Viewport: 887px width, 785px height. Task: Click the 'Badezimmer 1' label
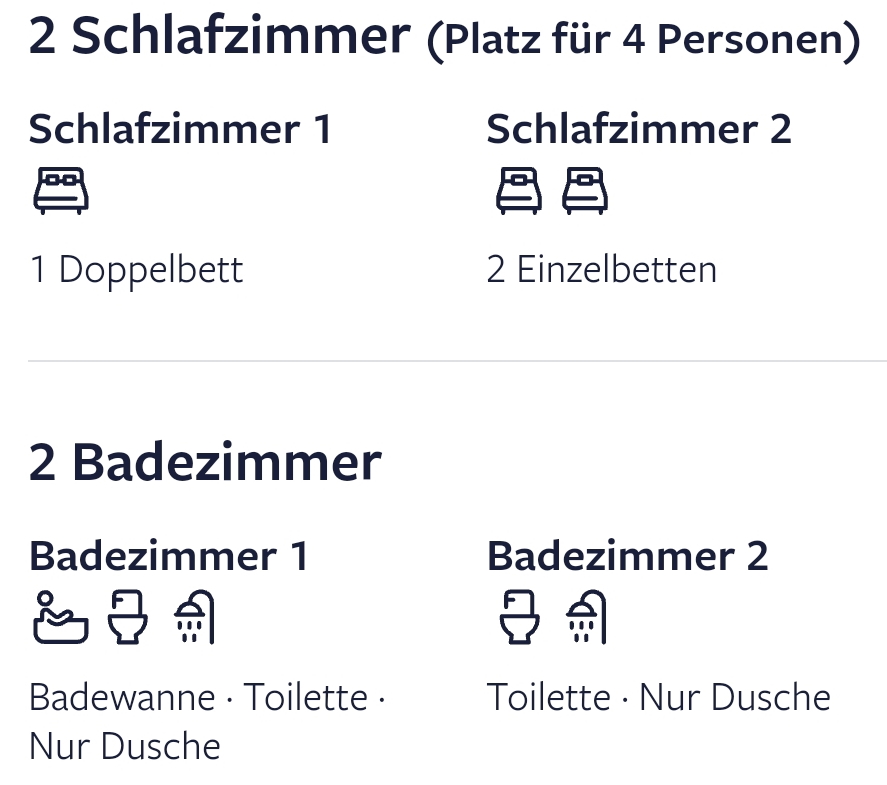pos(168,556)
